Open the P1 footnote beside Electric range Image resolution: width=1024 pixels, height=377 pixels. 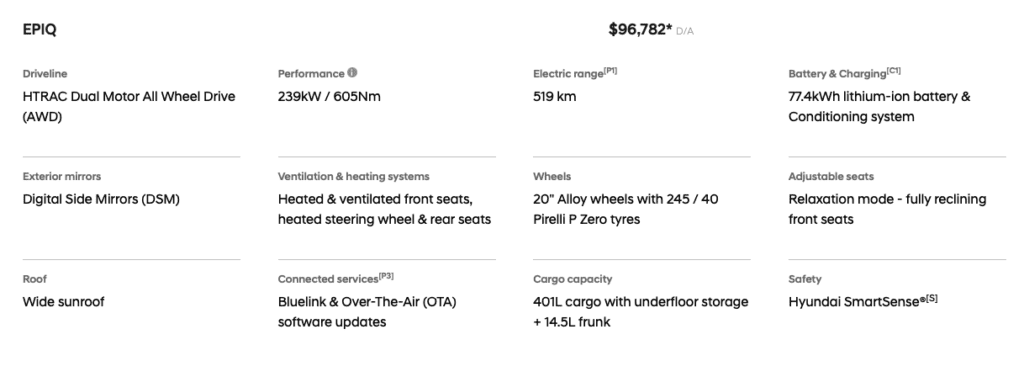point(610,71)
